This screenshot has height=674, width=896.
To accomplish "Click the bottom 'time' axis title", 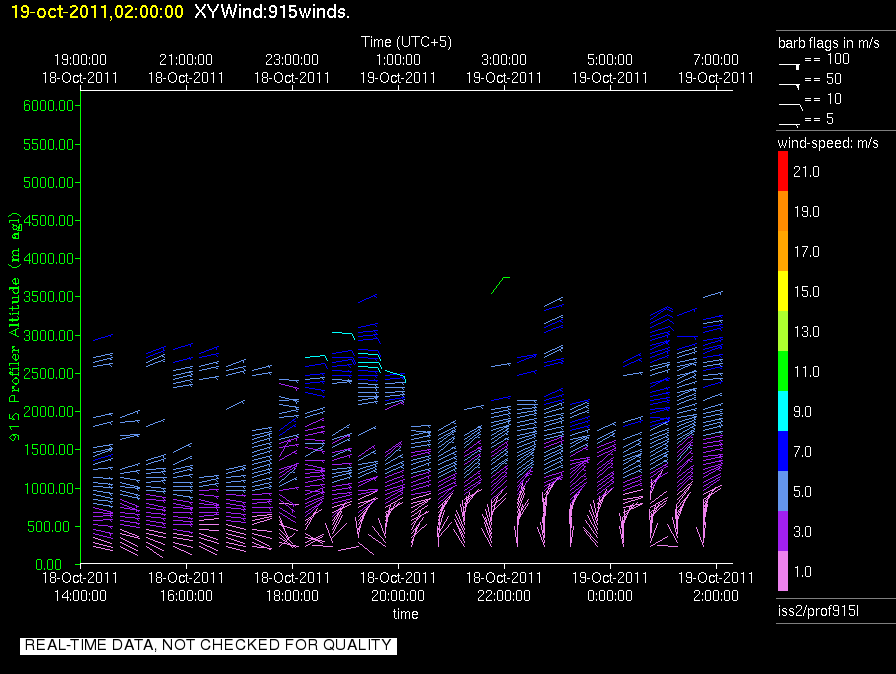I will [405, 614].
